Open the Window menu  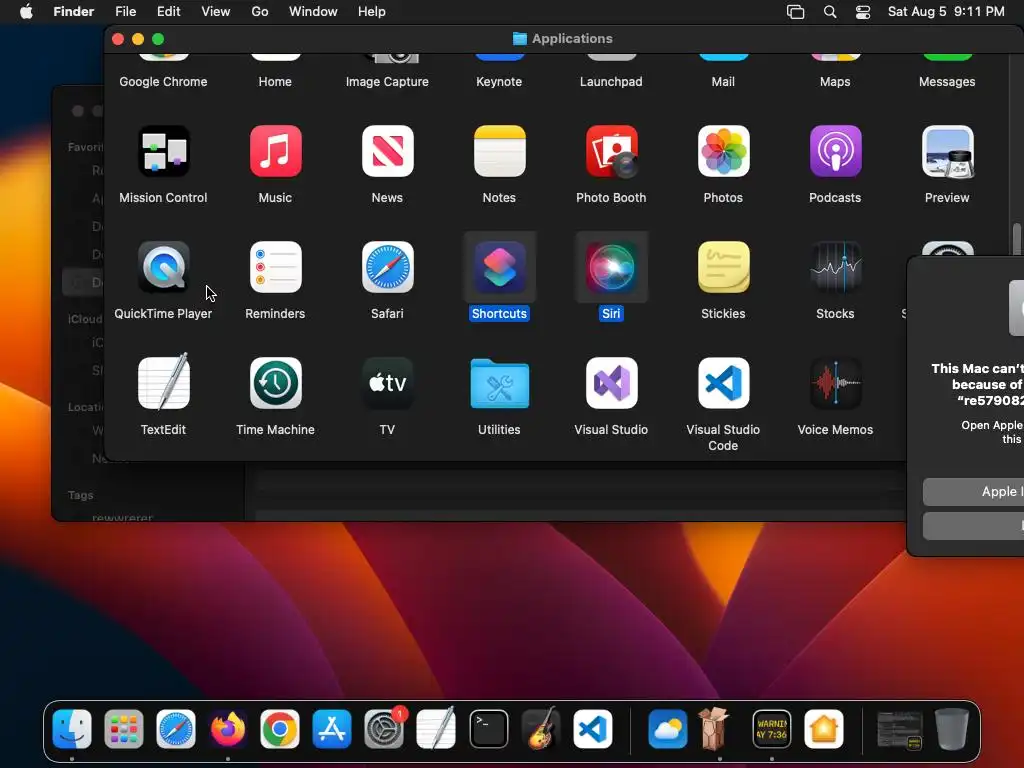pos(313,12)
